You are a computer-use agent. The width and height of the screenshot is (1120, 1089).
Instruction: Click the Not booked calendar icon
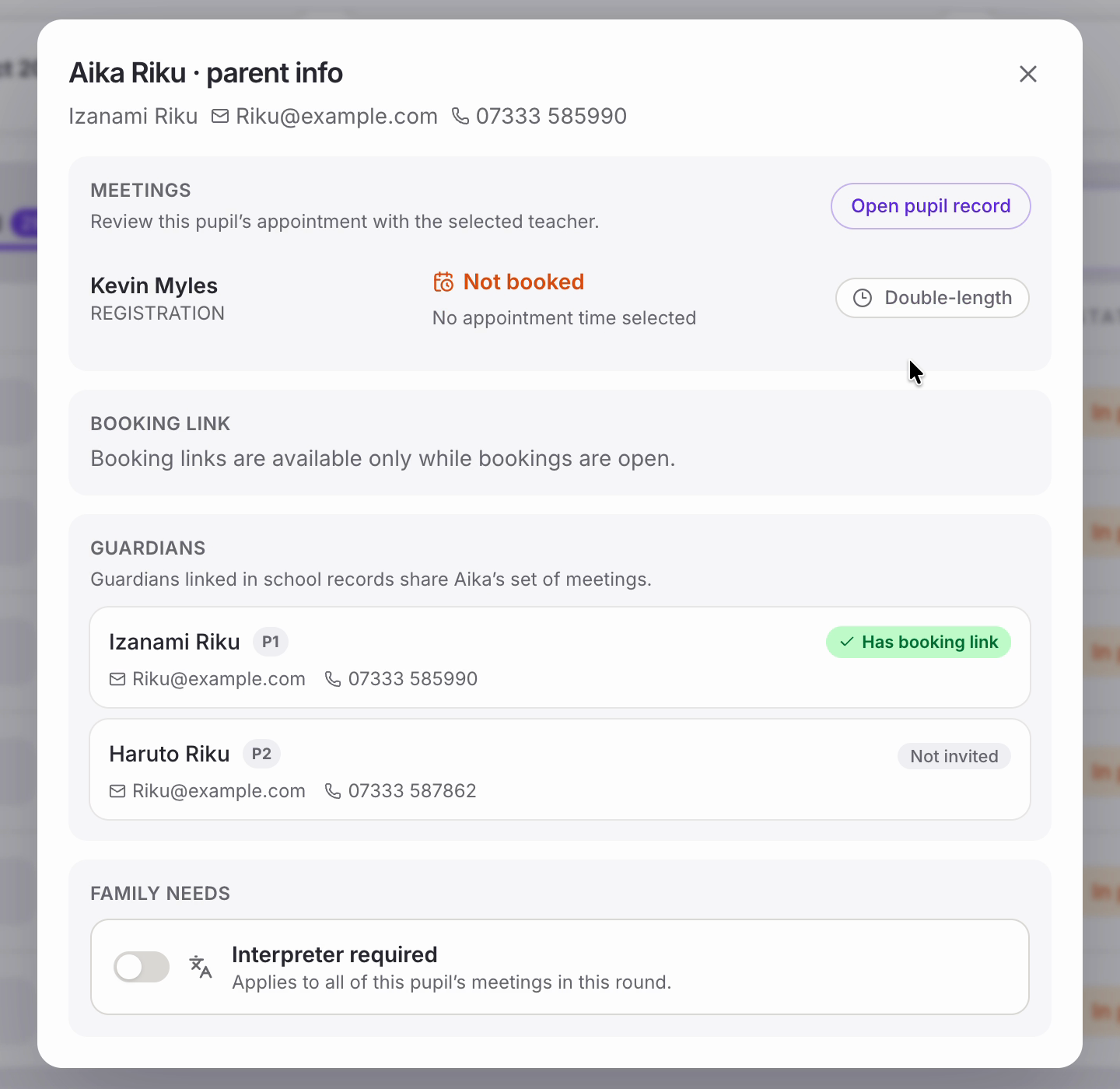(443, 282)
